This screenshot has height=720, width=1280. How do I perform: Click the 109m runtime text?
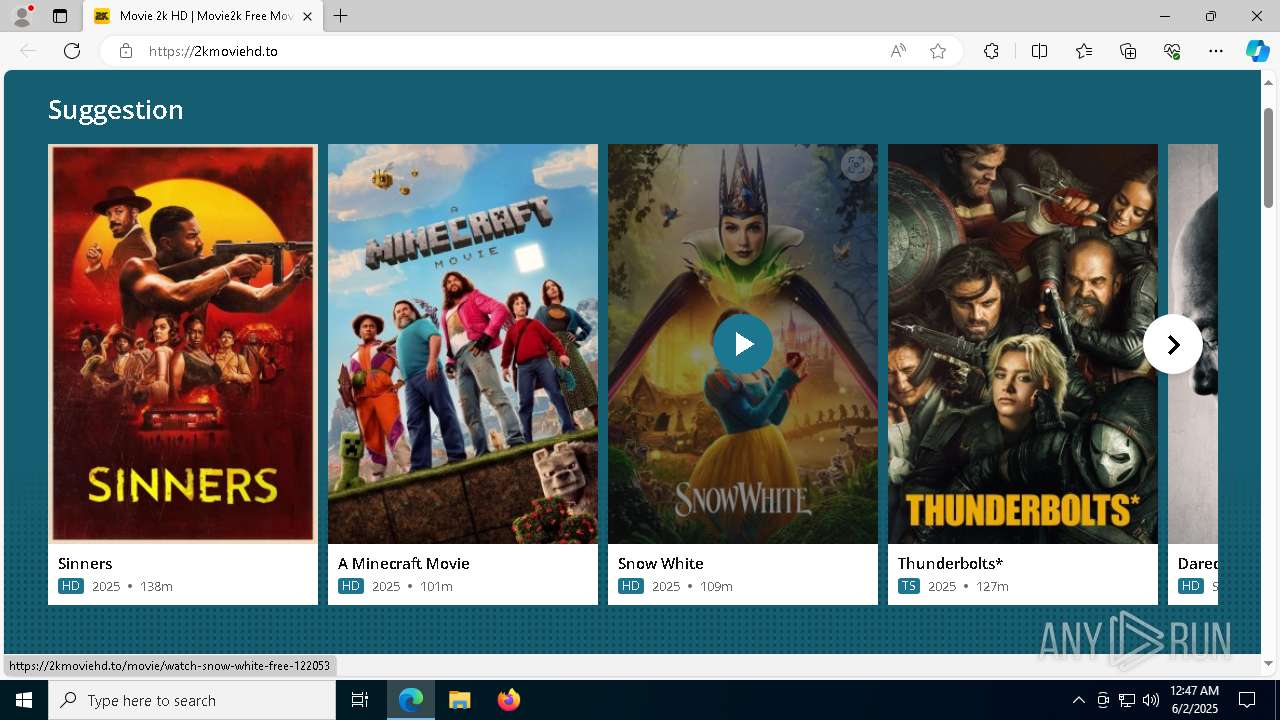pos(716,586)
